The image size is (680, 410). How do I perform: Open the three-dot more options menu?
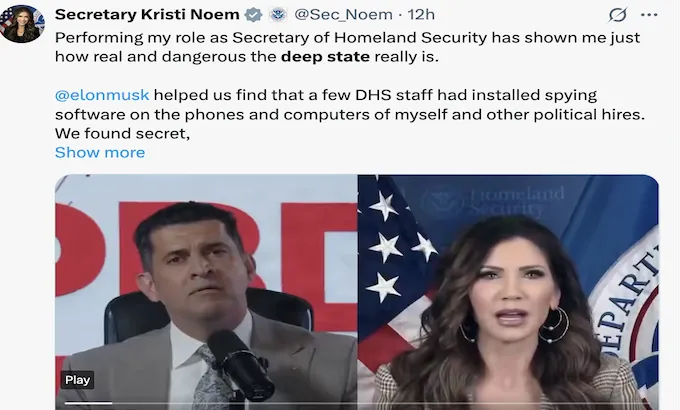tap(649, 15)
